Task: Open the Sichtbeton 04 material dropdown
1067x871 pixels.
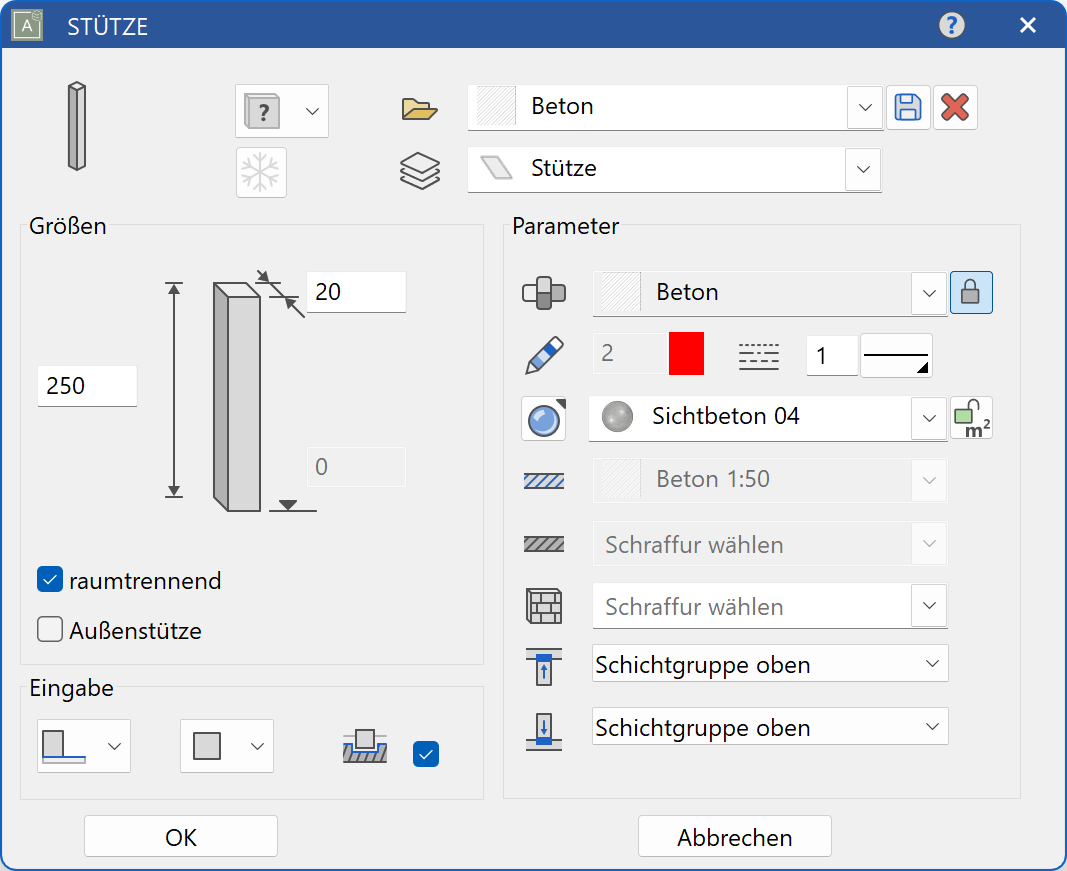Action: click(929, 418)
